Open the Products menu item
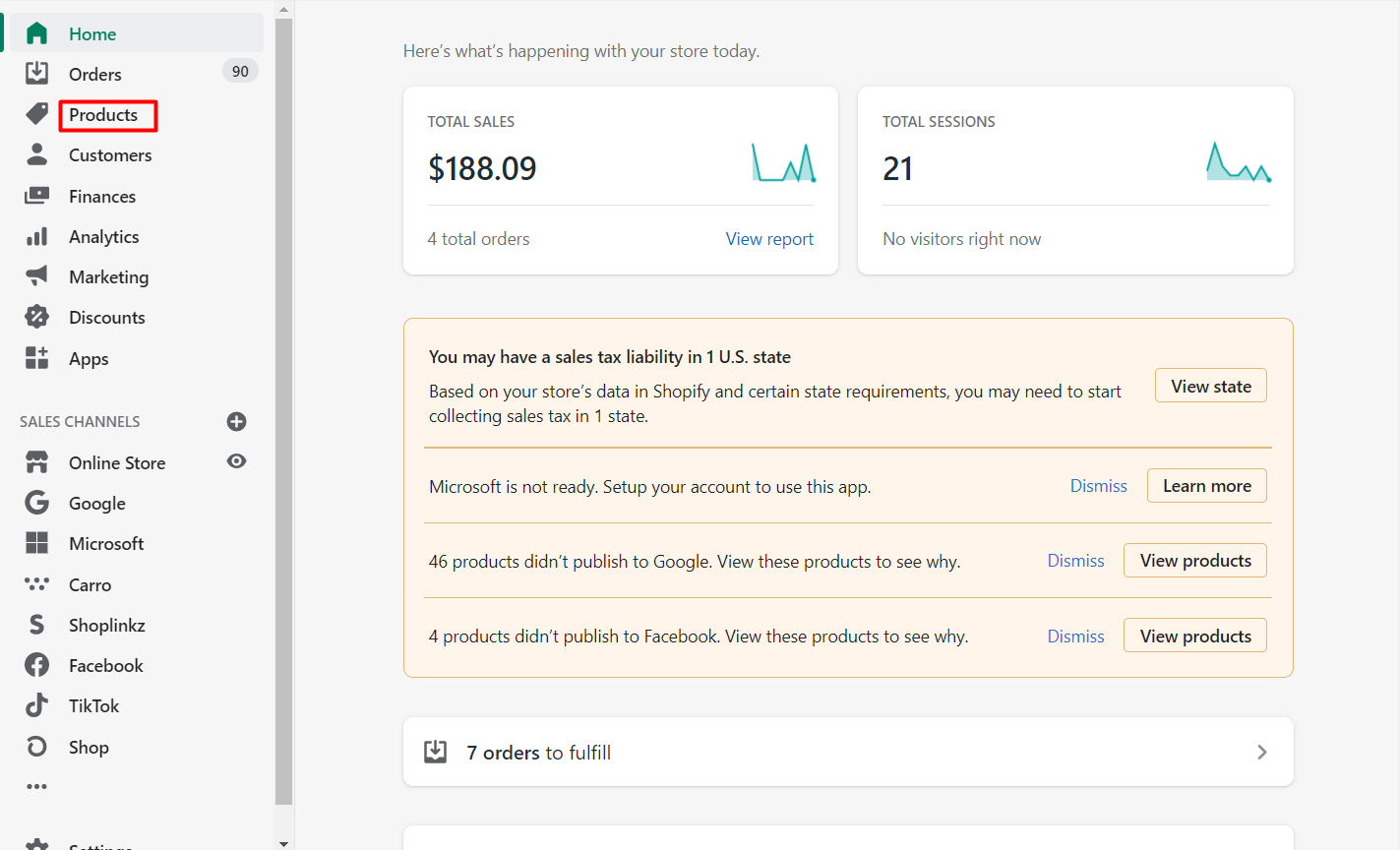This screenshot has width=1400, height=850. click(103, 115)
